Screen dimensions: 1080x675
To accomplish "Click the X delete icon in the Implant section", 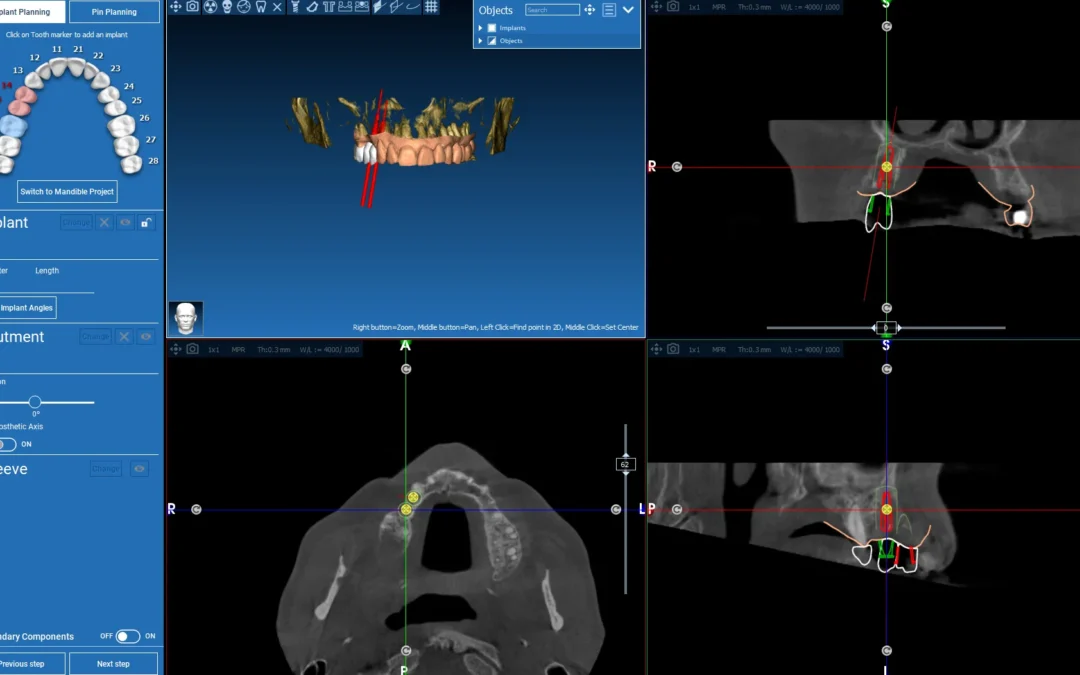I will [x=104, y=222].
